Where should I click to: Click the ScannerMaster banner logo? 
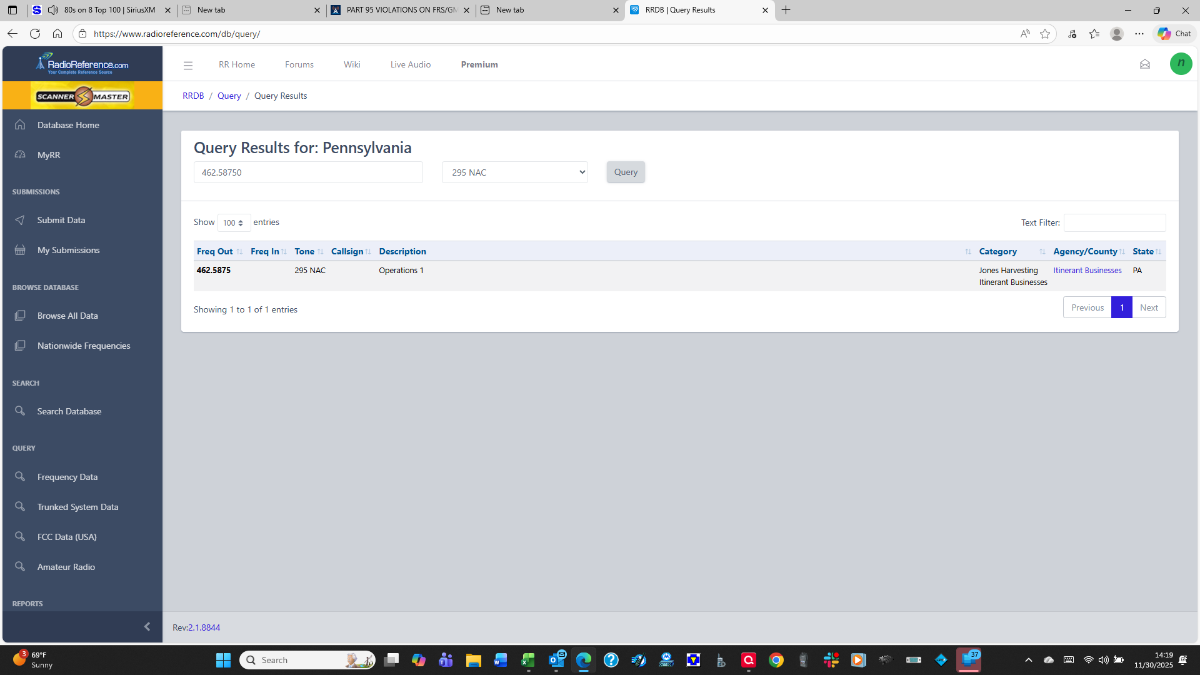[81, 96]
